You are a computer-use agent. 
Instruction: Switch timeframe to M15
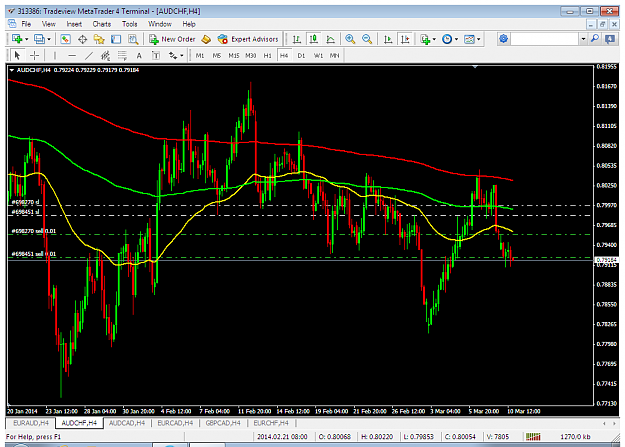234,55
